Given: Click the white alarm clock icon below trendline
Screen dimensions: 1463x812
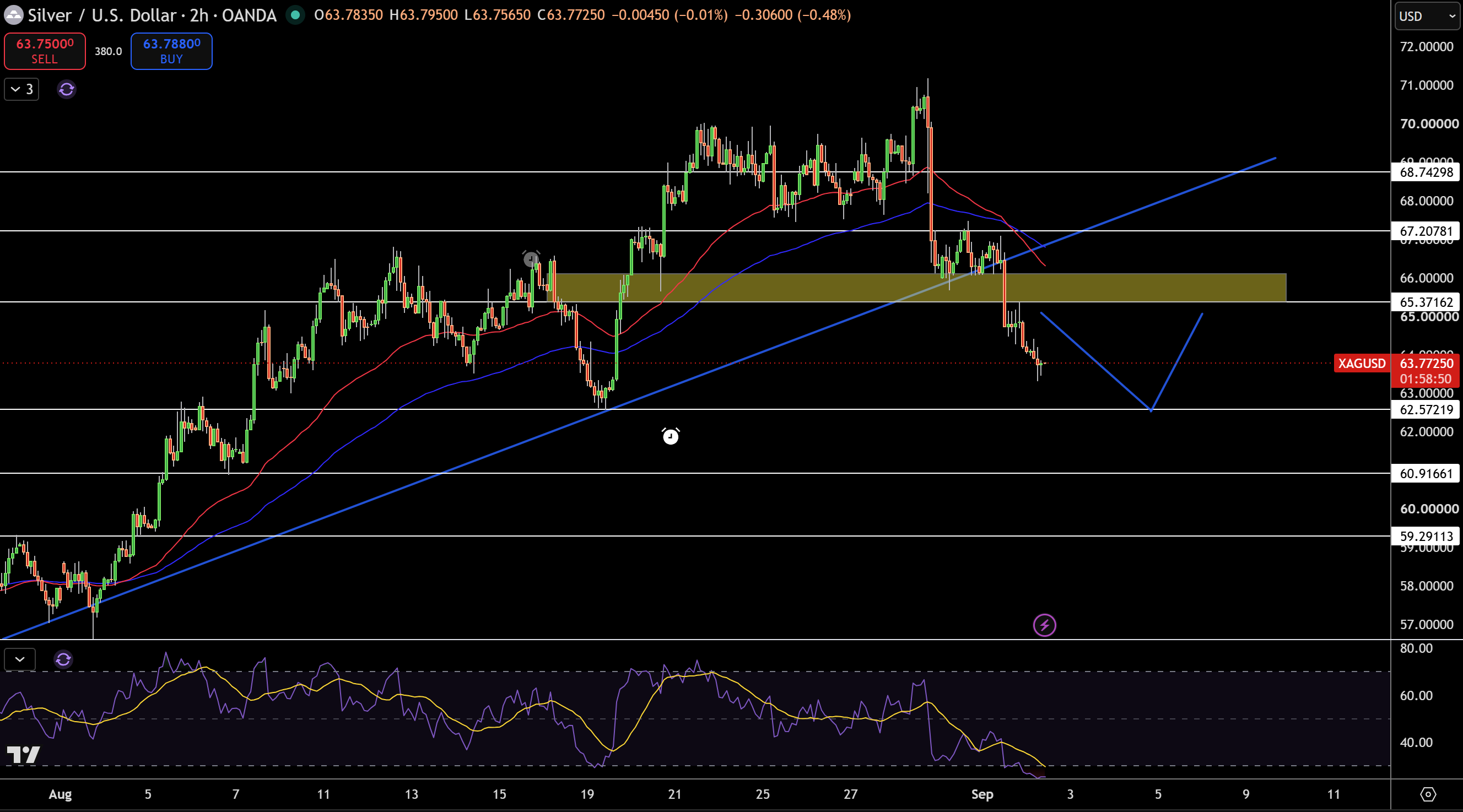Looking at the screenshot, I should point(671,436).
